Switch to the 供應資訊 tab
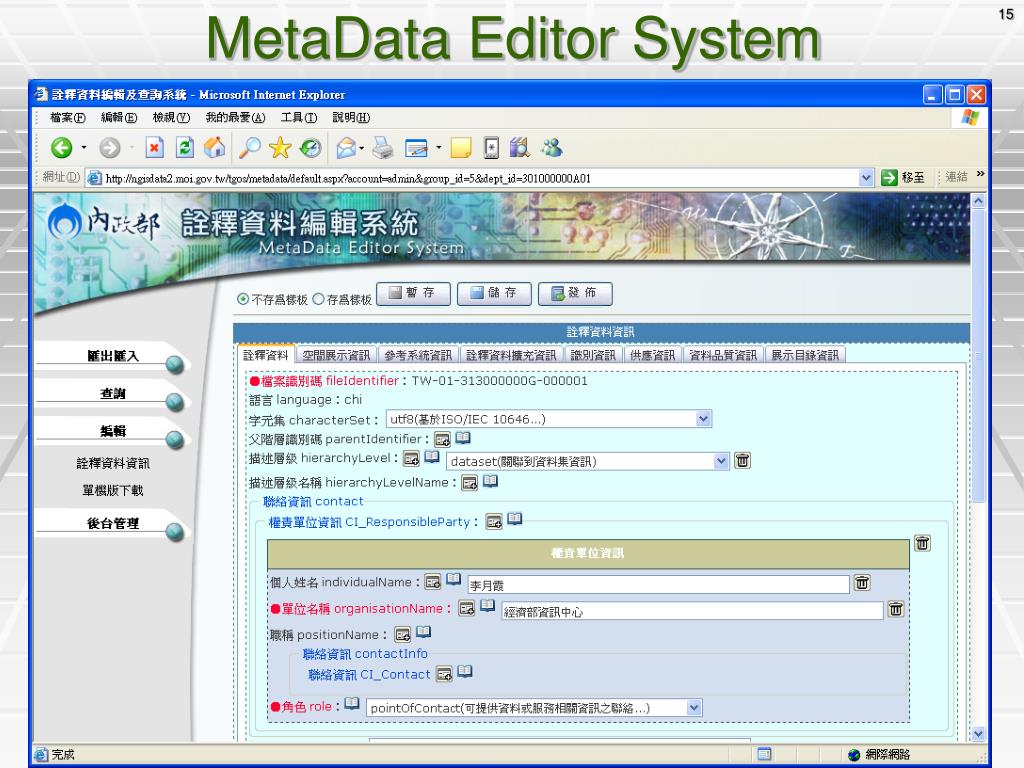 click(x=652, y=355)
